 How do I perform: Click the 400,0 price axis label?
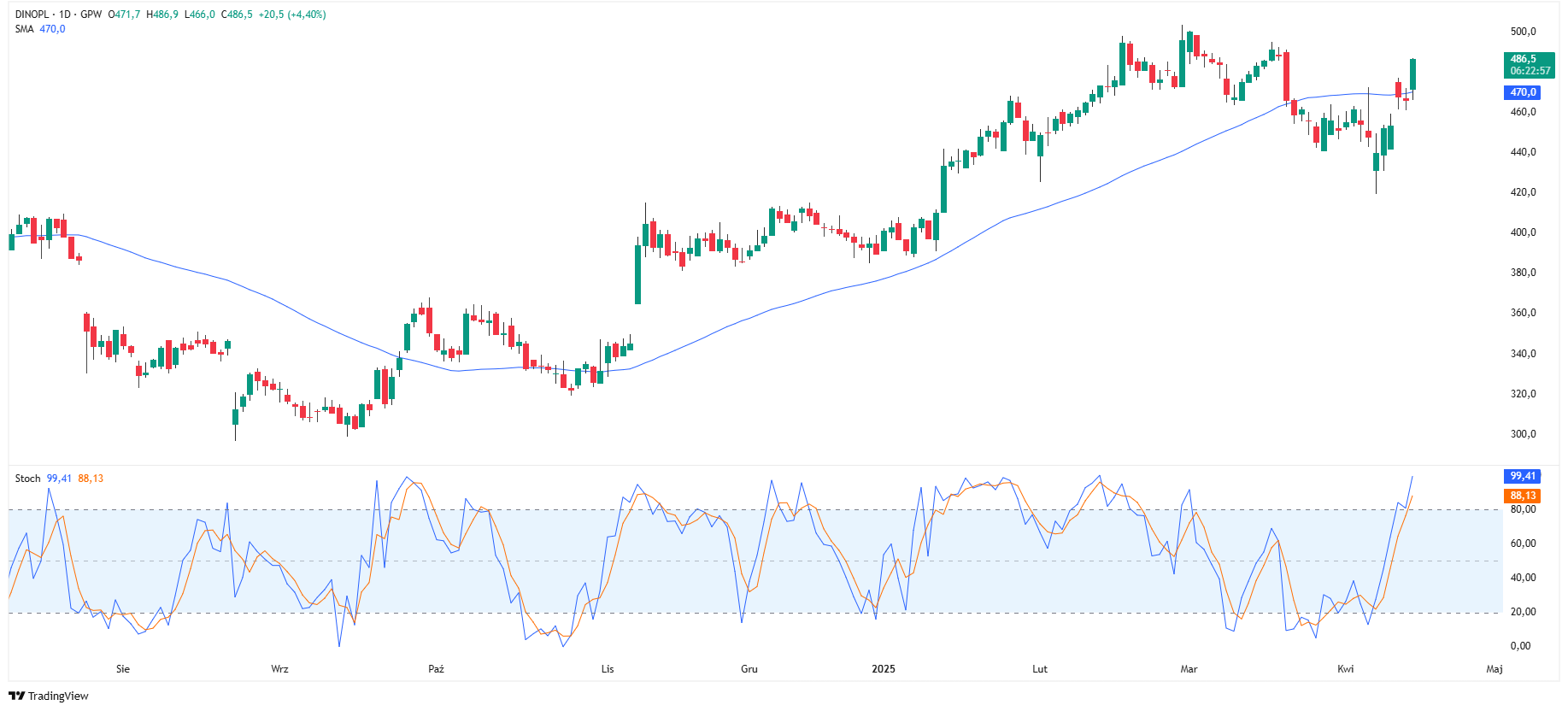click(x=1523, y=232)
